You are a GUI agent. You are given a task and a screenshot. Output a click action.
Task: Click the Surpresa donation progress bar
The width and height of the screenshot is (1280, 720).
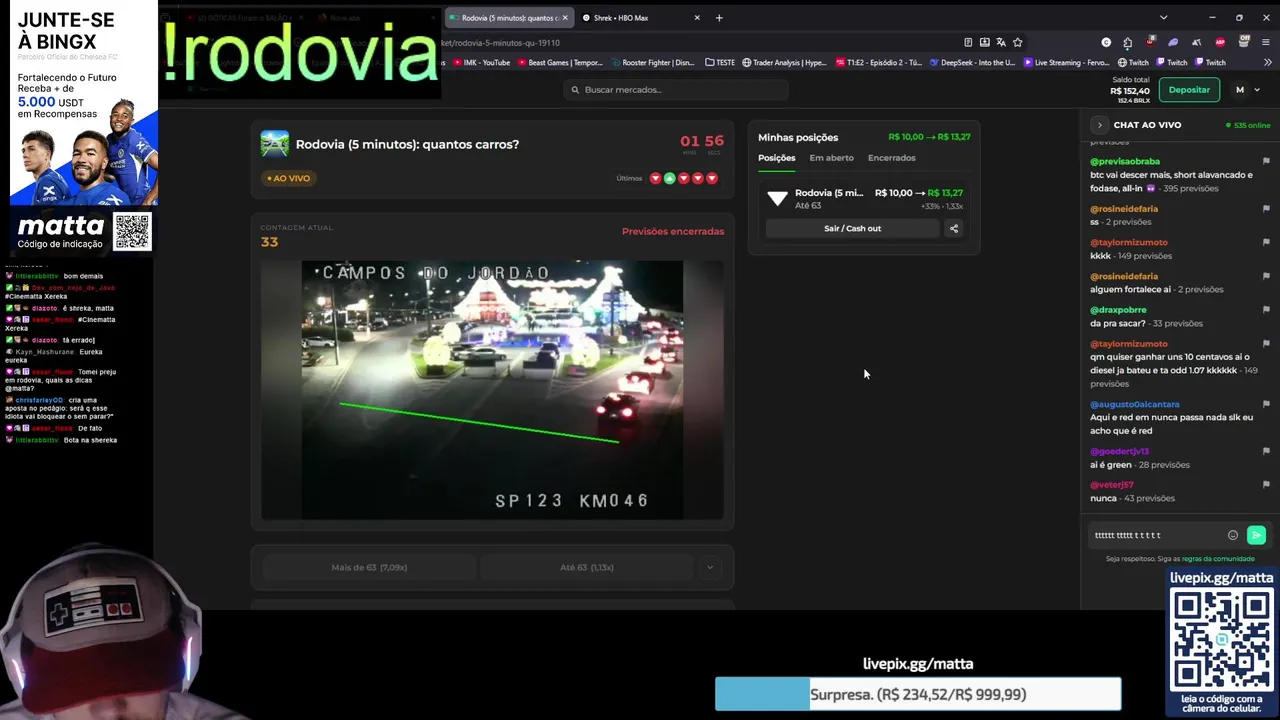[x=918, y=694]
